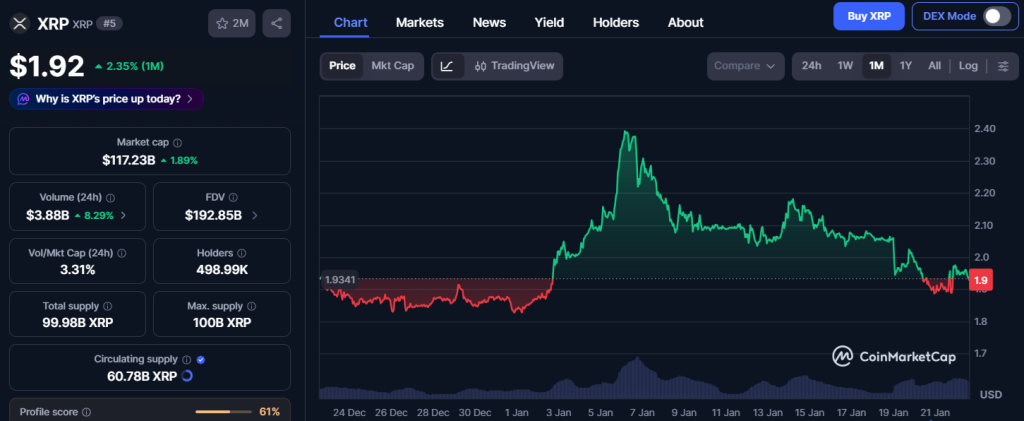The width and height of the screenshot is (1024, 421).
Task: Set chart range to 1M
Action: (x=876, y=66)
